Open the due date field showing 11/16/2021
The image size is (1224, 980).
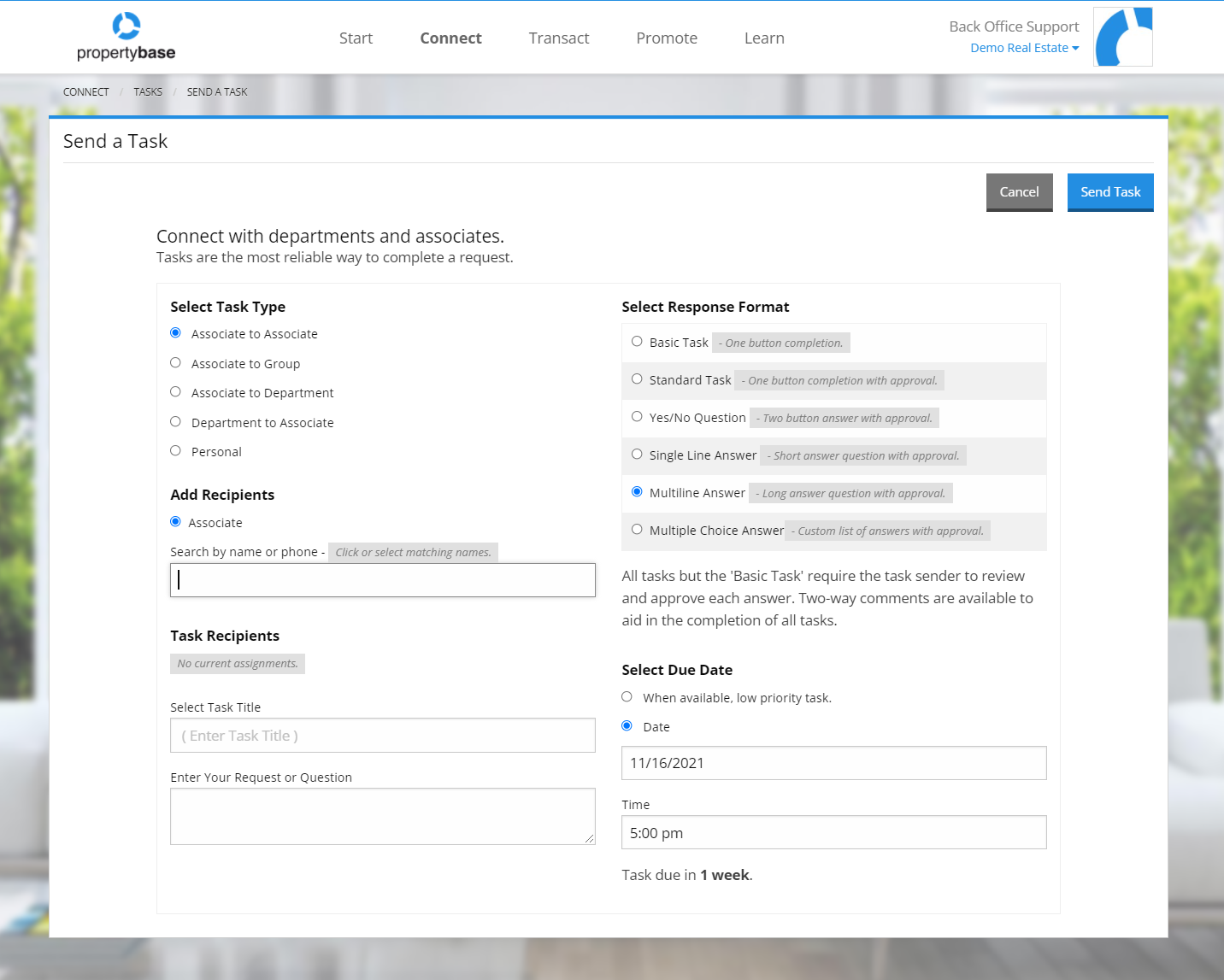click(x=833, y=762)
